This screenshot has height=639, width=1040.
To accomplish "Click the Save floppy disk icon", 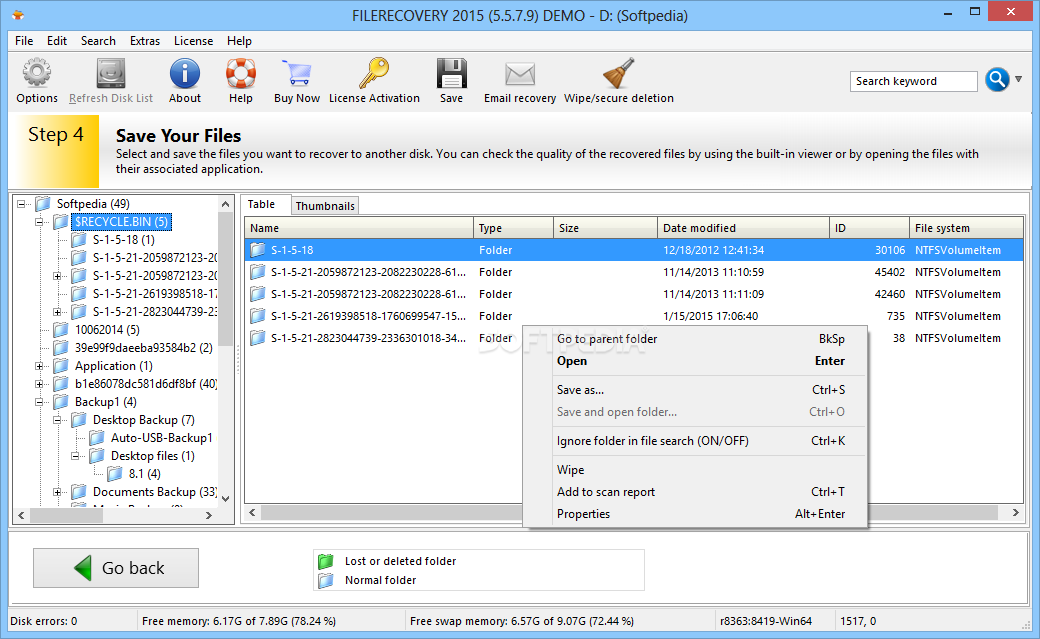I will [x=451, y=73].
